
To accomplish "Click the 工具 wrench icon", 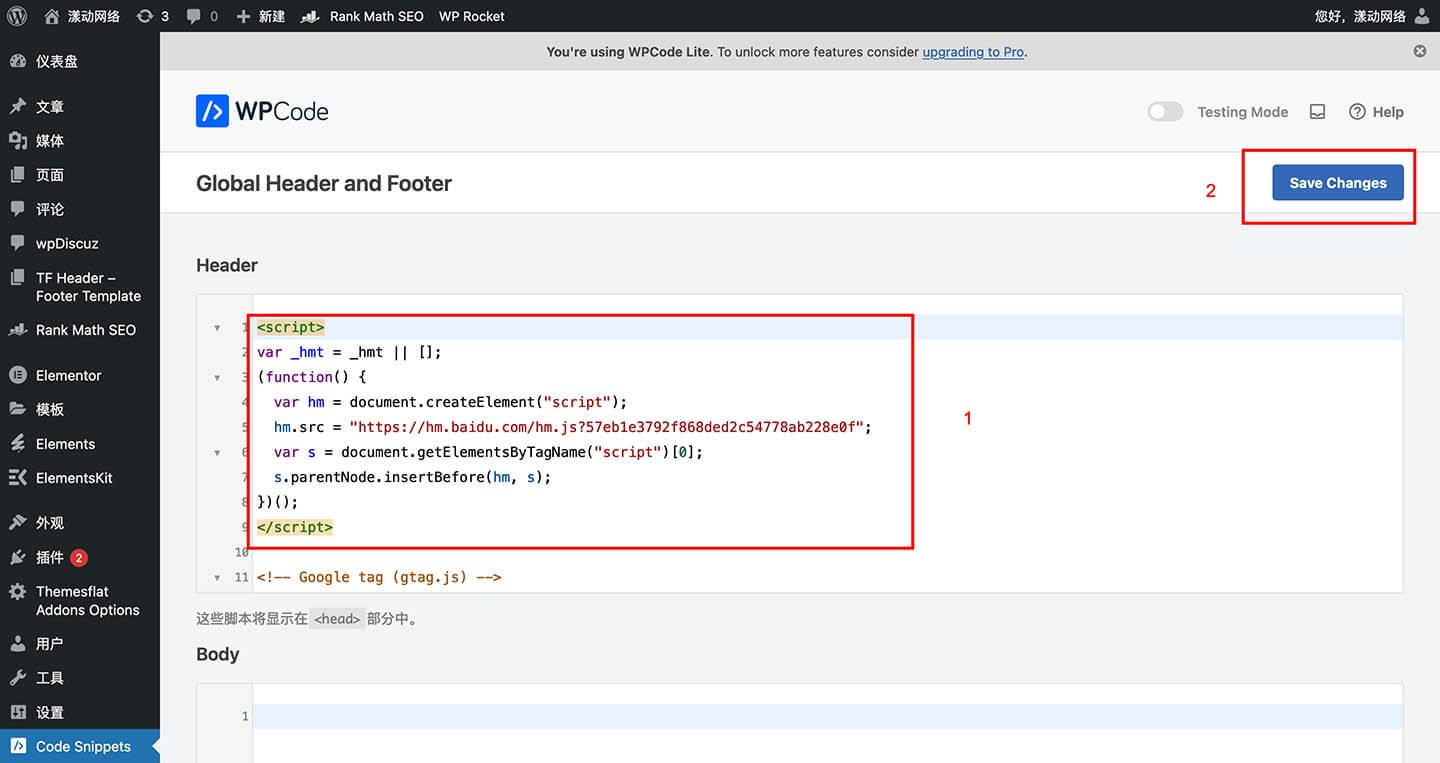I will coord(18,678).
